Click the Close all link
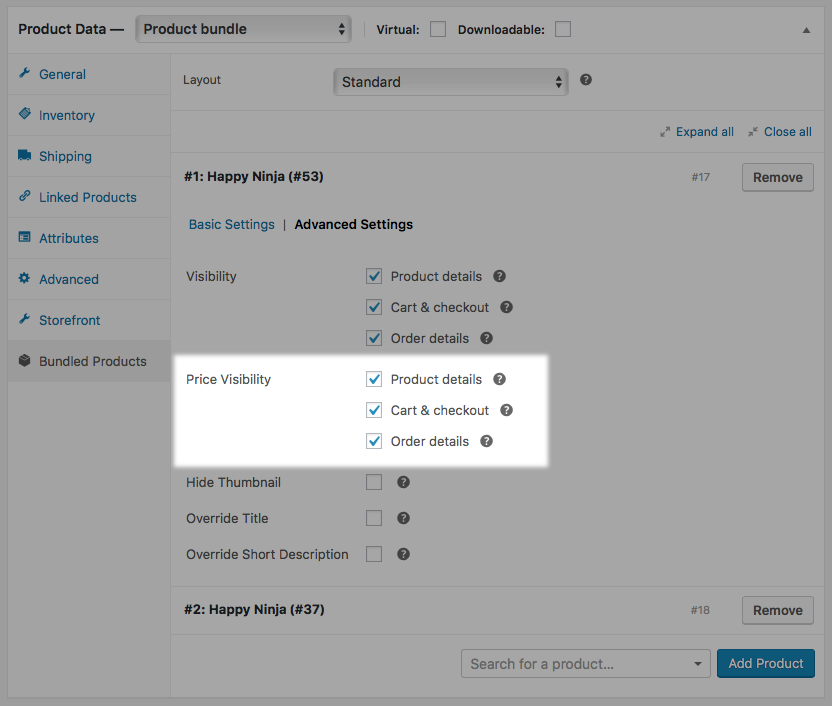 [x=788, y=132]
